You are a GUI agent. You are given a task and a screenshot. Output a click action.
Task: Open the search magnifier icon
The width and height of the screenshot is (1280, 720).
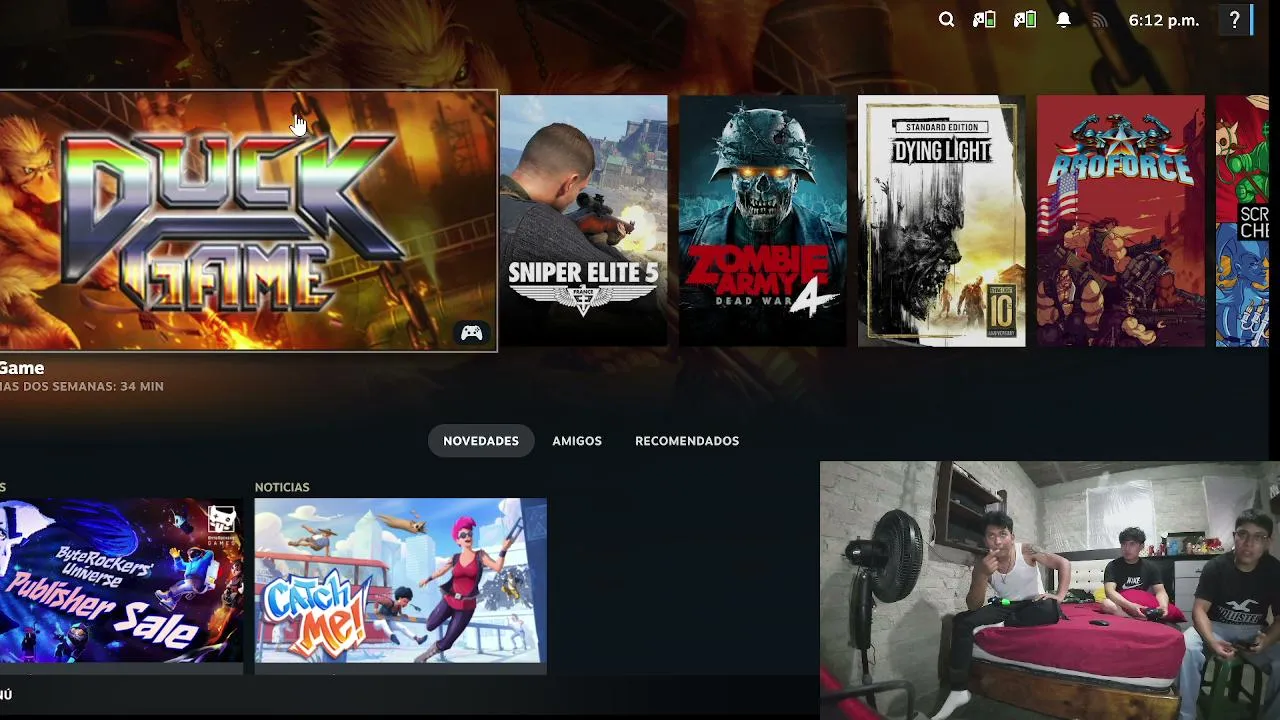tap(946, 20)
